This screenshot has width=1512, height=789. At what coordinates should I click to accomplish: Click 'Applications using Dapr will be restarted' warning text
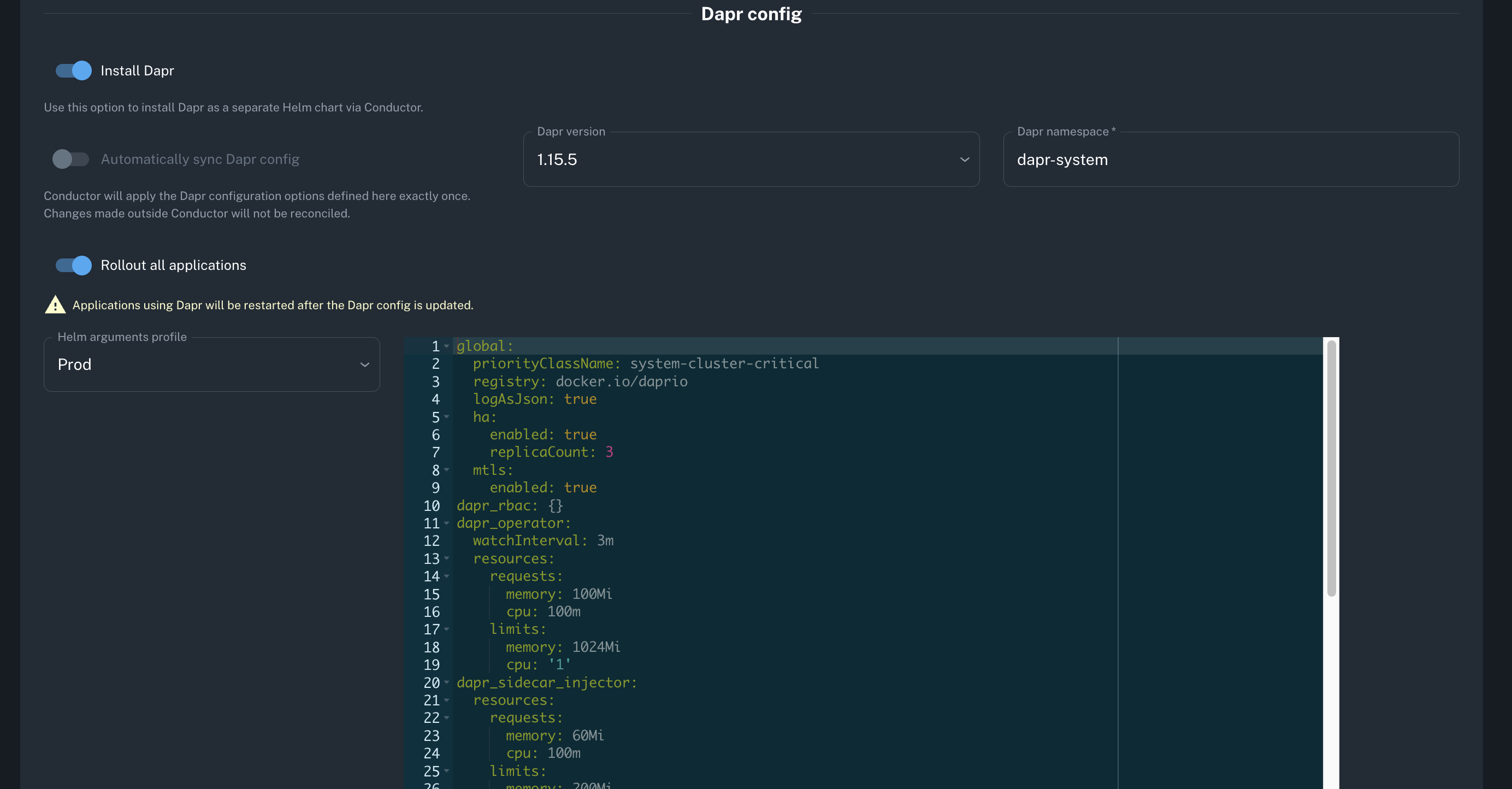point(273,305)
